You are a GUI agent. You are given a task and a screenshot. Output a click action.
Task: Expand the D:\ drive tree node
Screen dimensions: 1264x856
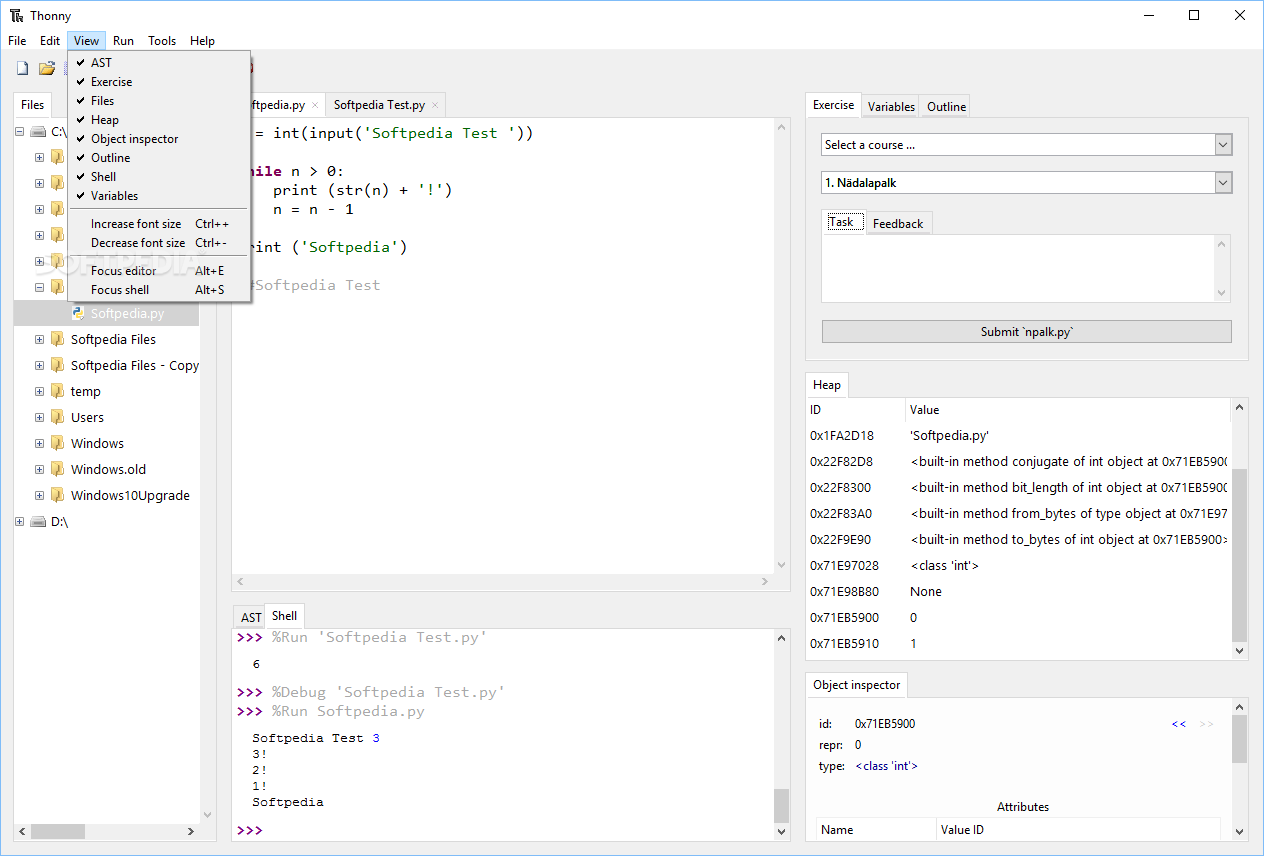(x=19, y=521)
